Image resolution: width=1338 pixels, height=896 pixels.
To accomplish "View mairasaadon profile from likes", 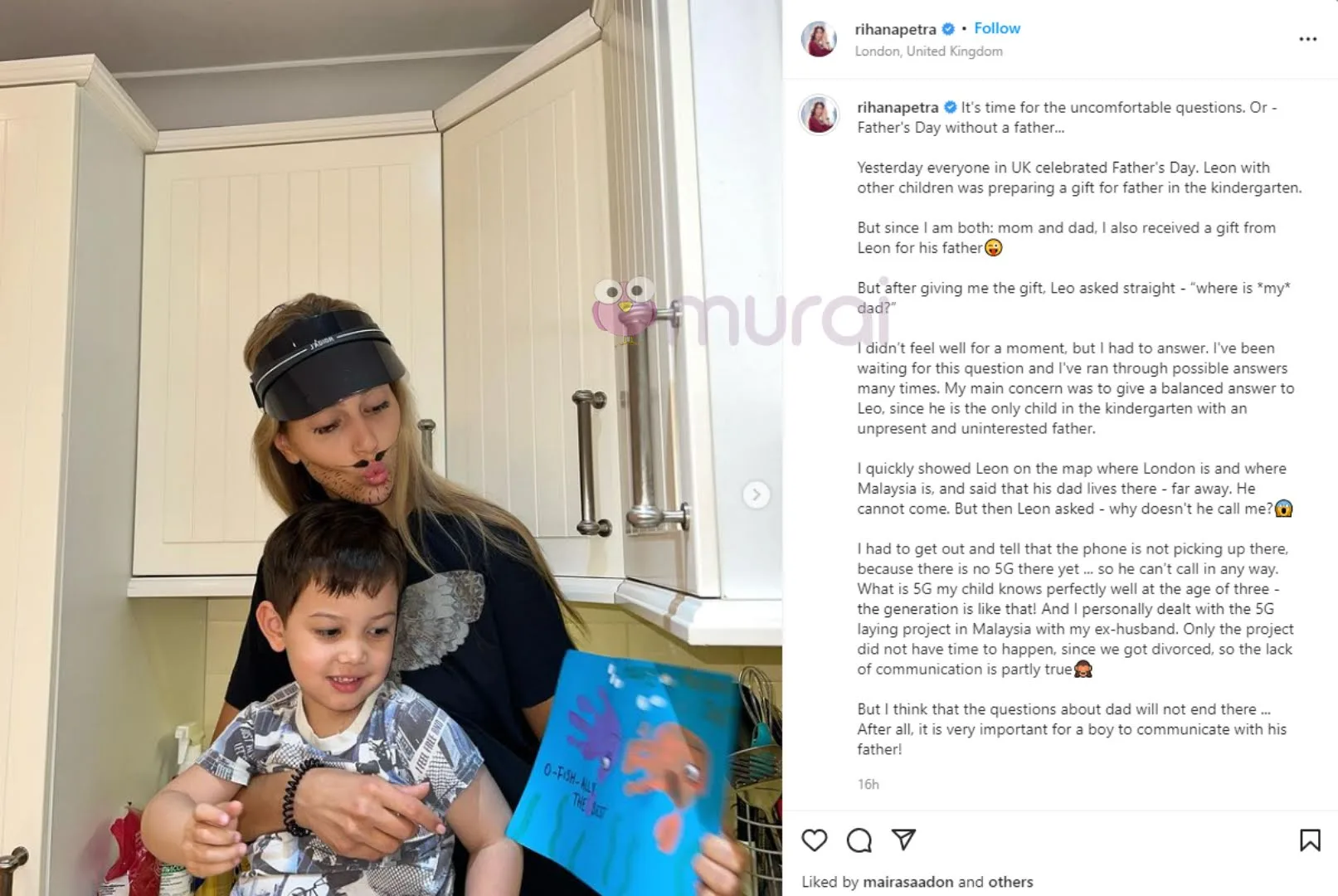I will [x=908, y=882].
